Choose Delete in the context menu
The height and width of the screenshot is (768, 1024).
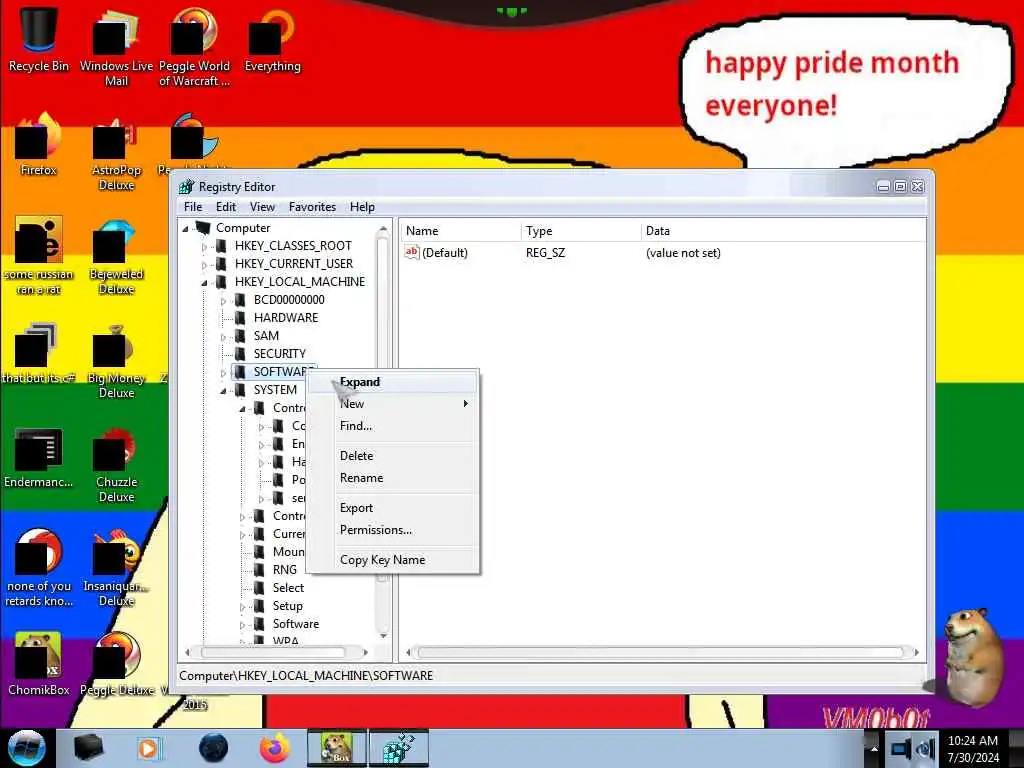(x=393, y=456)
